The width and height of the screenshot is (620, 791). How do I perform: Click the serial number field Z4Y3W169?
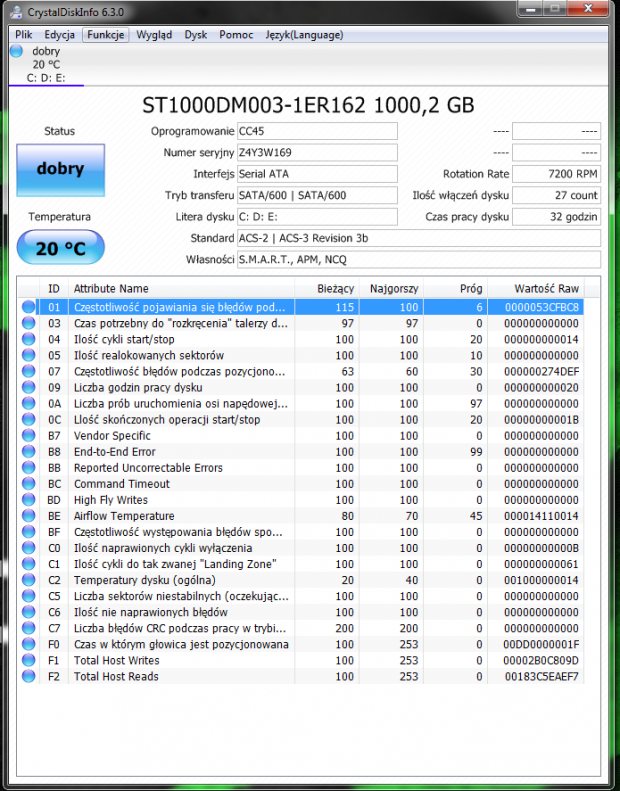(316, 152)
